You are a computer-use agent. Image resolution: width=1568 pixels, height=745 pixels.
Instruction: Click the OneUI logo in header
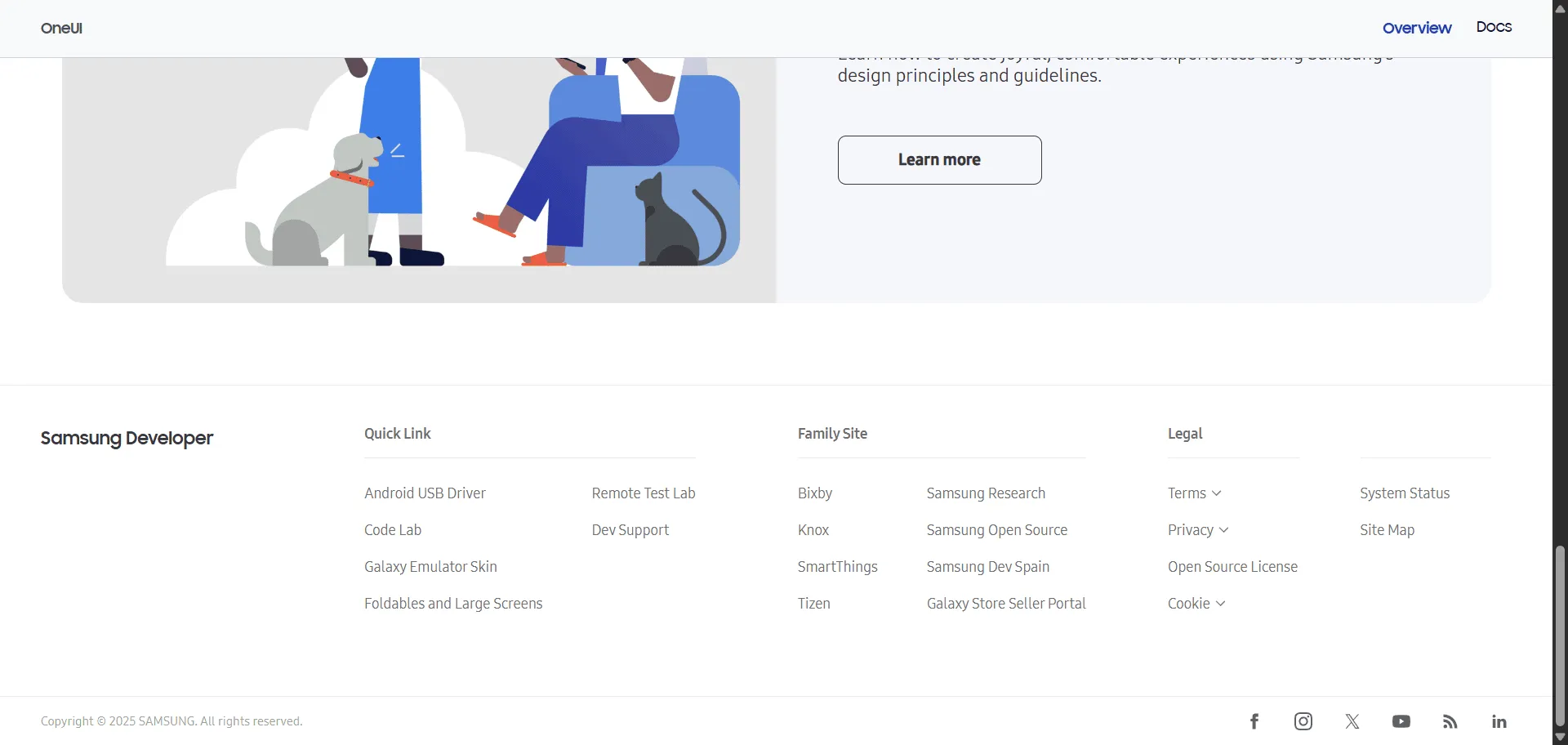tap(62, 28)
